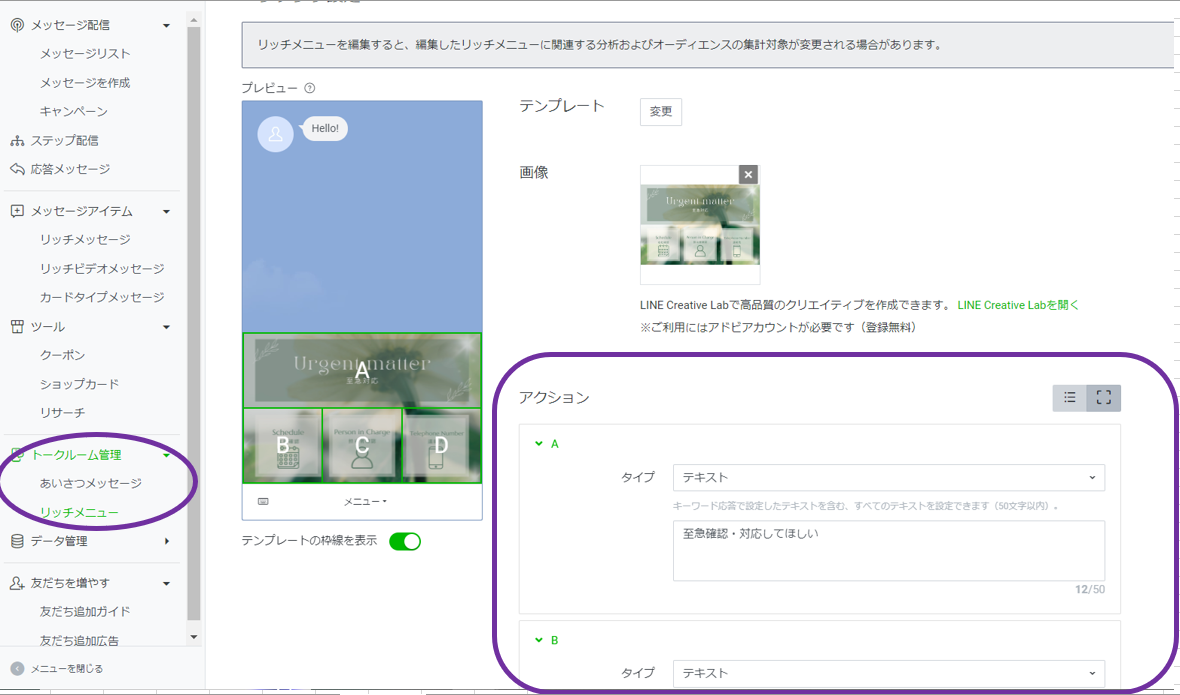Select area B Schedule in preview
Screen dimensions: 1180x695
[282, 445]
